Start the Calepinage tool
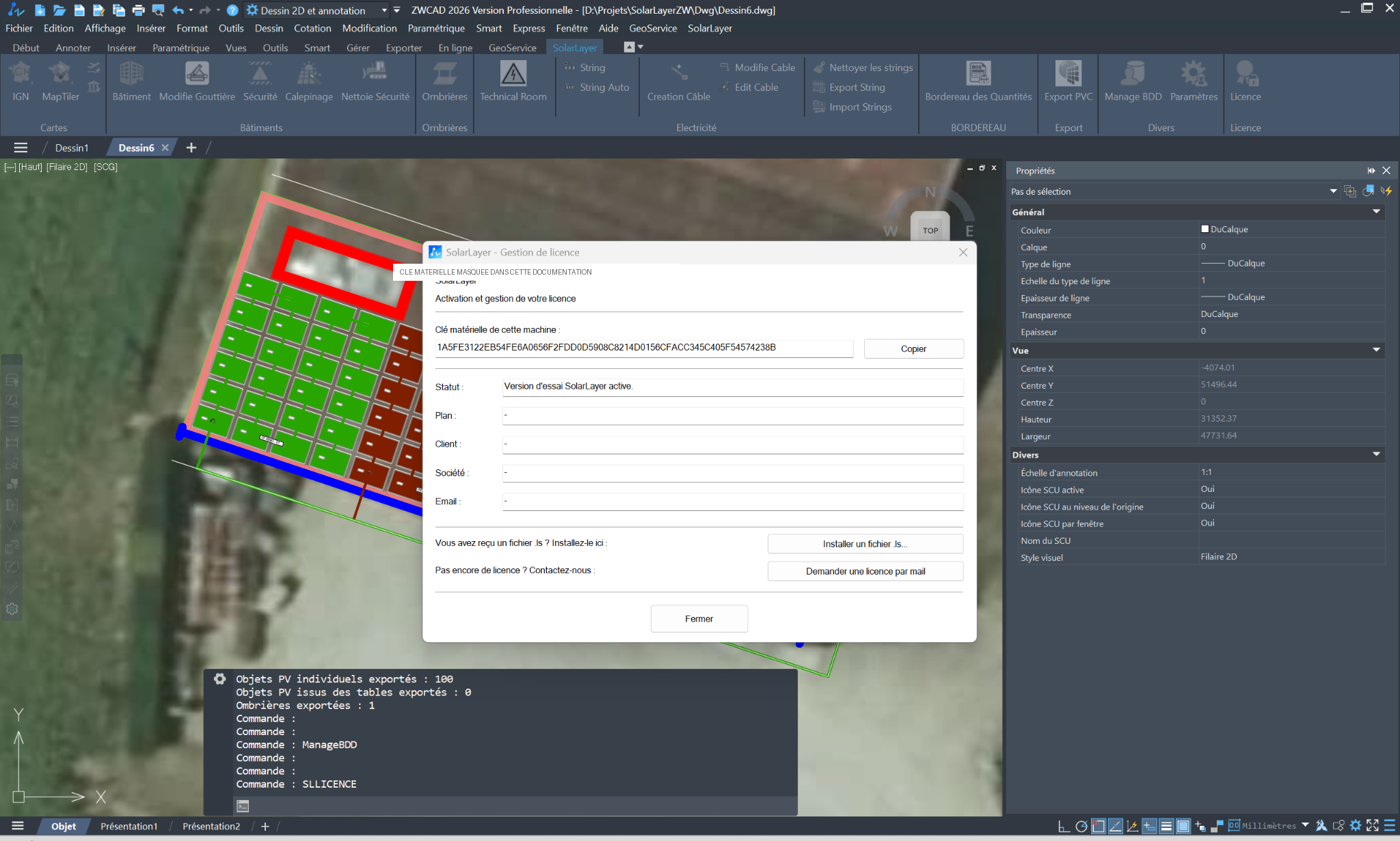Screen dimensions: 1400x841 309,81
